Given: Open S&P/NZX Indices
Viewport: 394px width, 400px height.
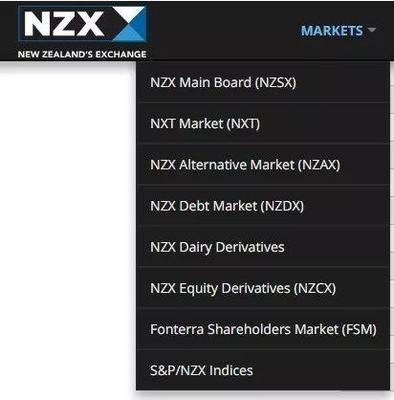Looking at the screenshot, I should 263,370.
